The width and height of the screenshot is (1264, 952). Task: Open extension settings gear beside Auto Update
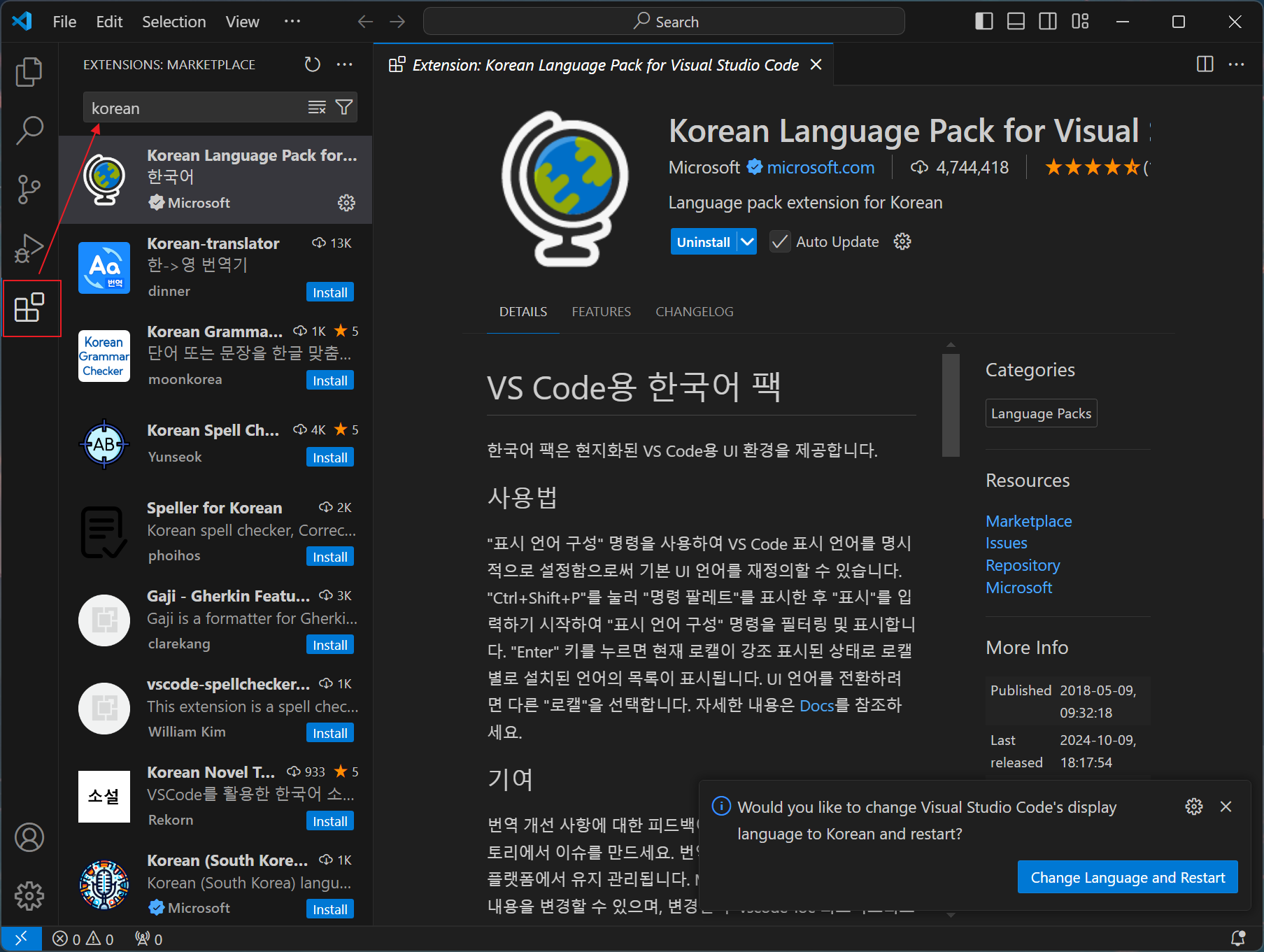click(902, 242)
